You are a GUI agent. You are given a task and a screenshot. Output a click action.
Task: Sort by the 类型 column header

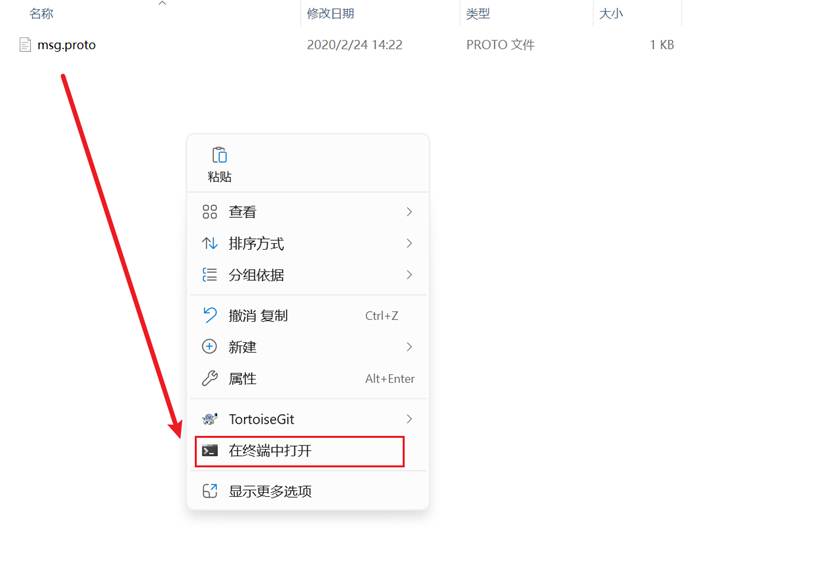tap(478, 13)
